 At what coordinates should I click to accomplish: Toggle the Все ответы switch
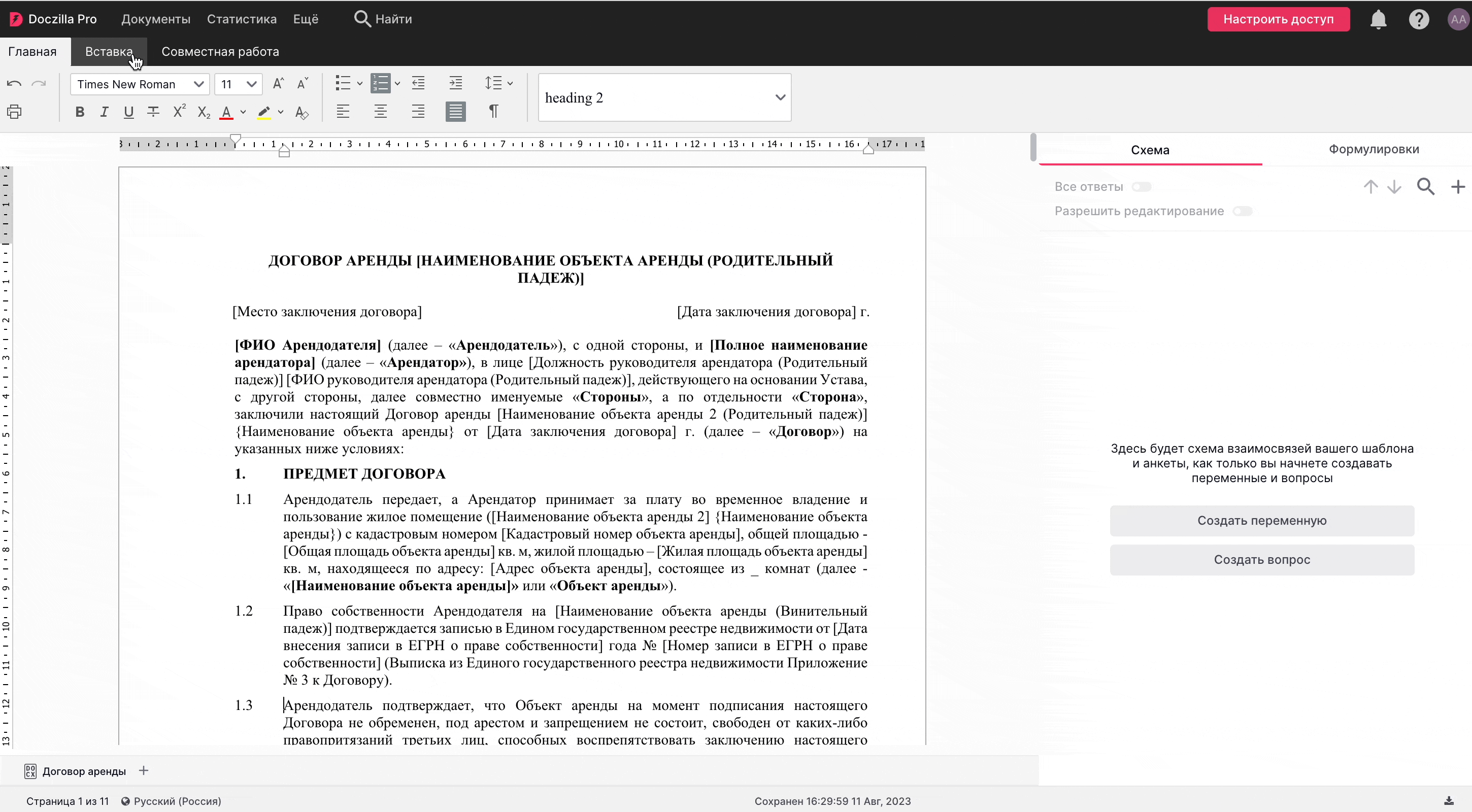tap(1141, 187)
